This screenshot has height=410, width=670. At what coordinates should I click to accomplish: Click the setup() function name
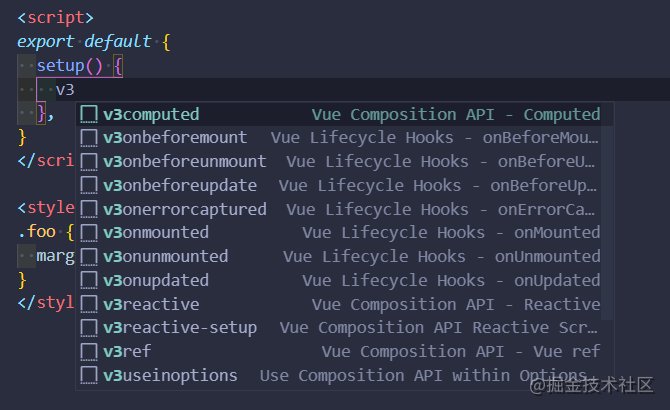[60, 67]
